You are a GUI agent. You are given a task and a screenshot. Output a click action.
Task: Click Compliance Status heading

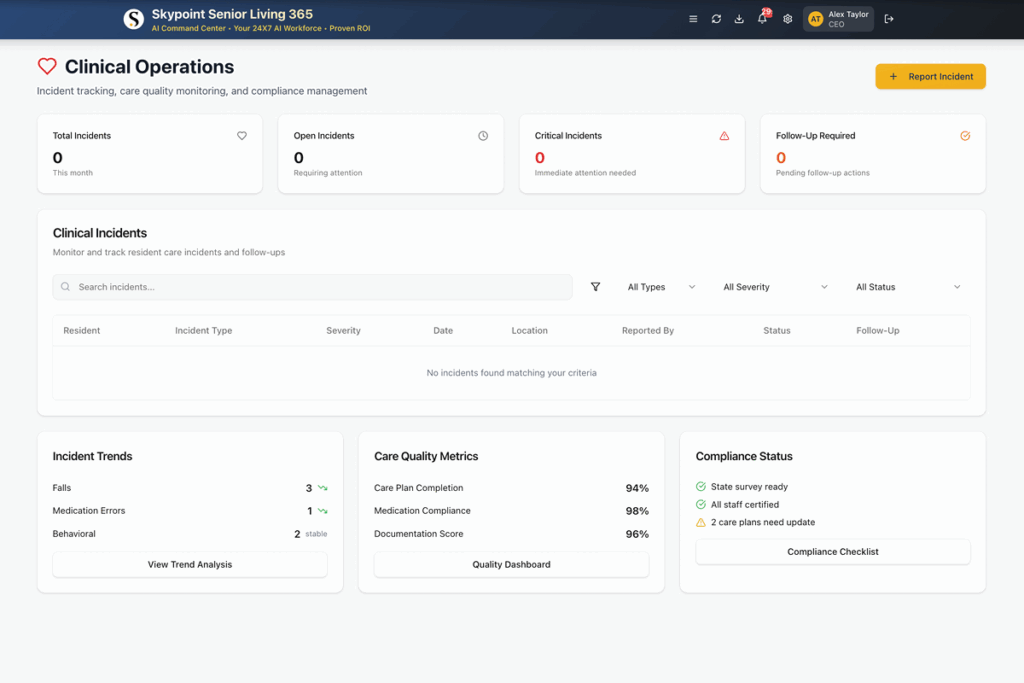pyautogui.click(x=744, y=456)
